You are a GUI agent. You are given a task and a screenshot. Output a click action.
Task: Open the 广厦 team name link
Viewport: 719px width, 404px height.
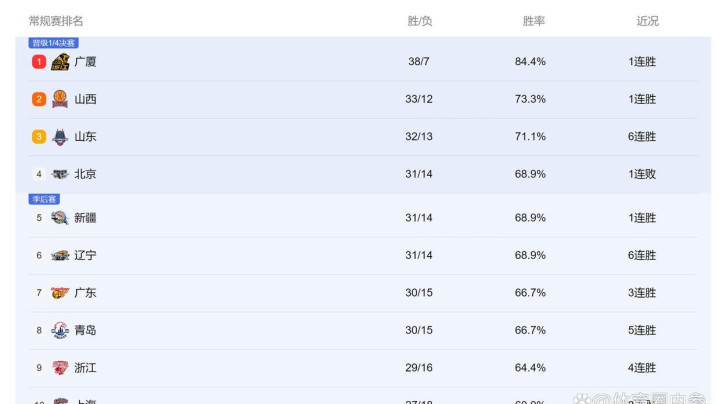pos(85,62)
